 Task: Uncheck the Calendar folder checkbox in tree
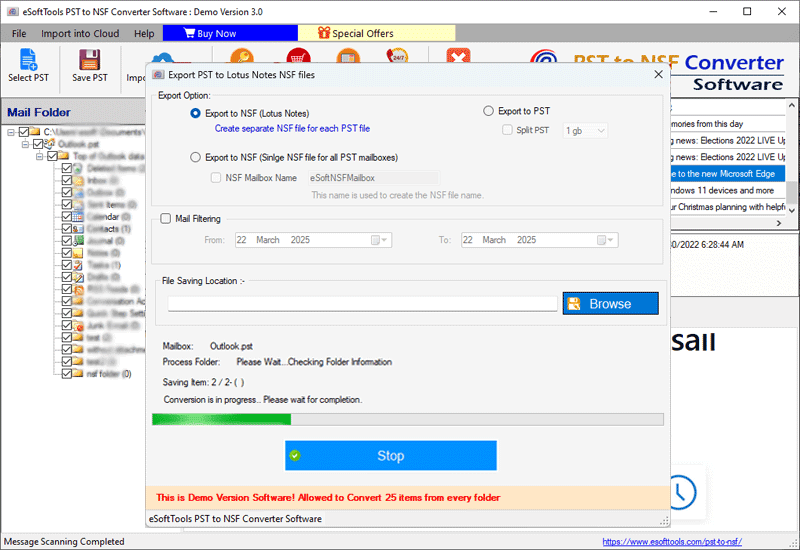coord(66,217)
